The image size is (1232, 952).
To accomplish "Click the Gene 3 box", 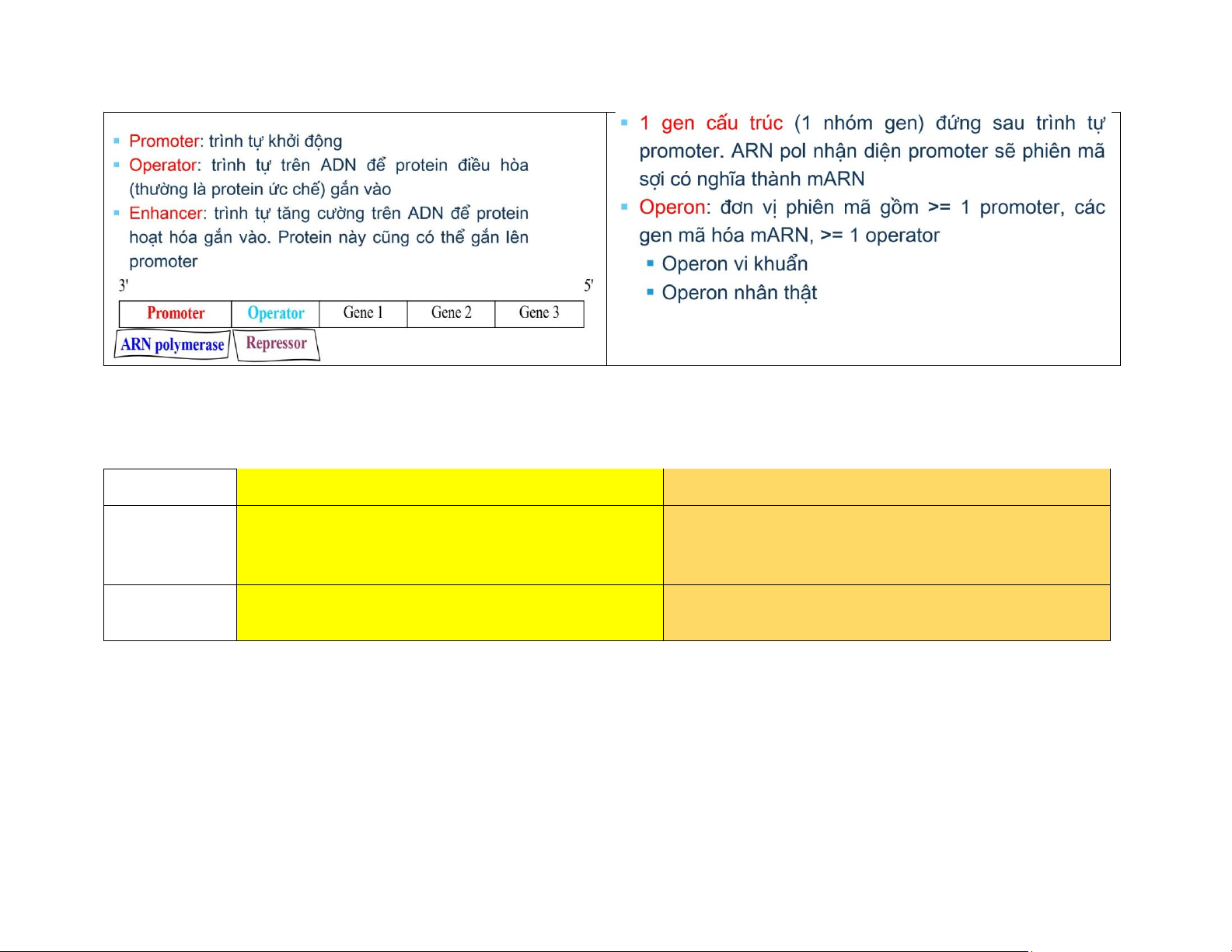I will (539, 313).
